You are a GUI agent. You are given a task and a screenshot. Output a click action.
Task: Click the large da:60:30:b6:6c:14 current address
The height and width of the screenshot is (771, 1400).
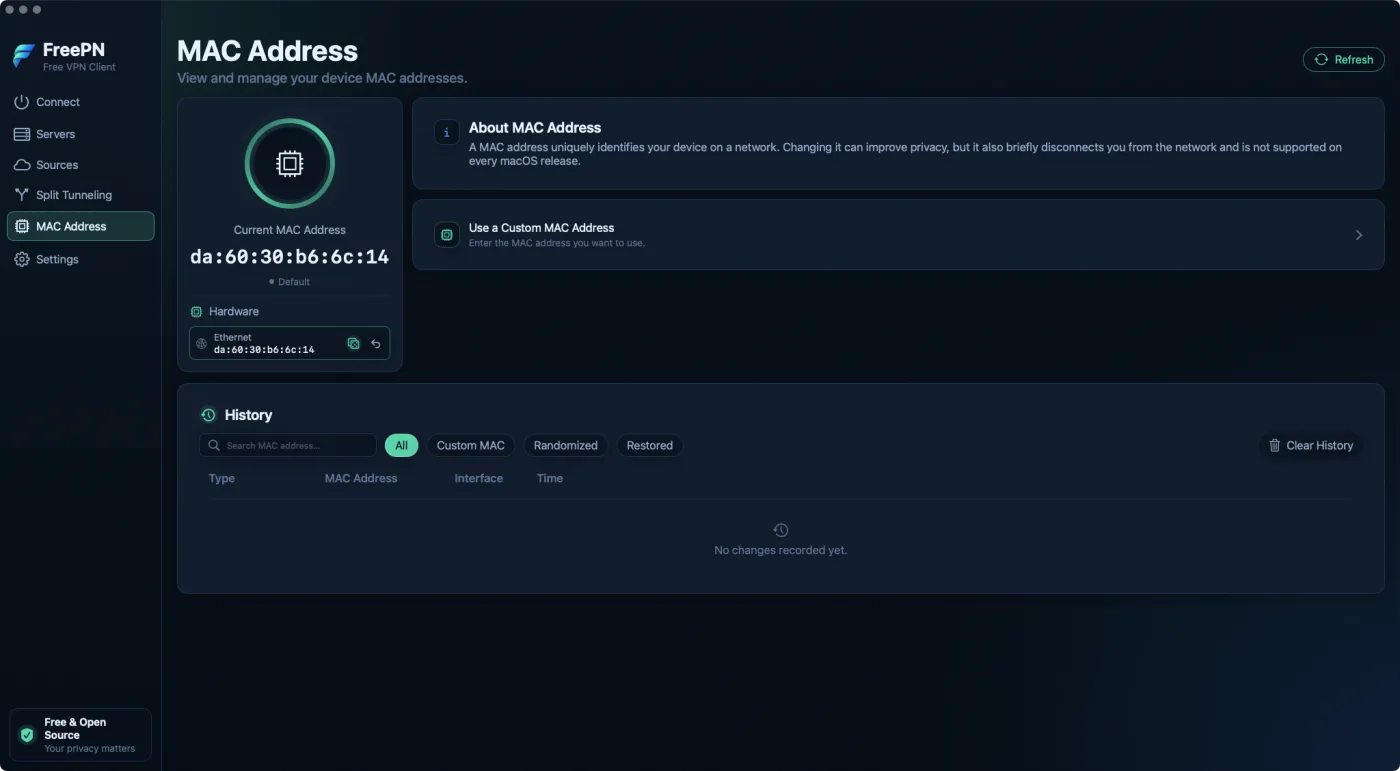tap(290, 257)
